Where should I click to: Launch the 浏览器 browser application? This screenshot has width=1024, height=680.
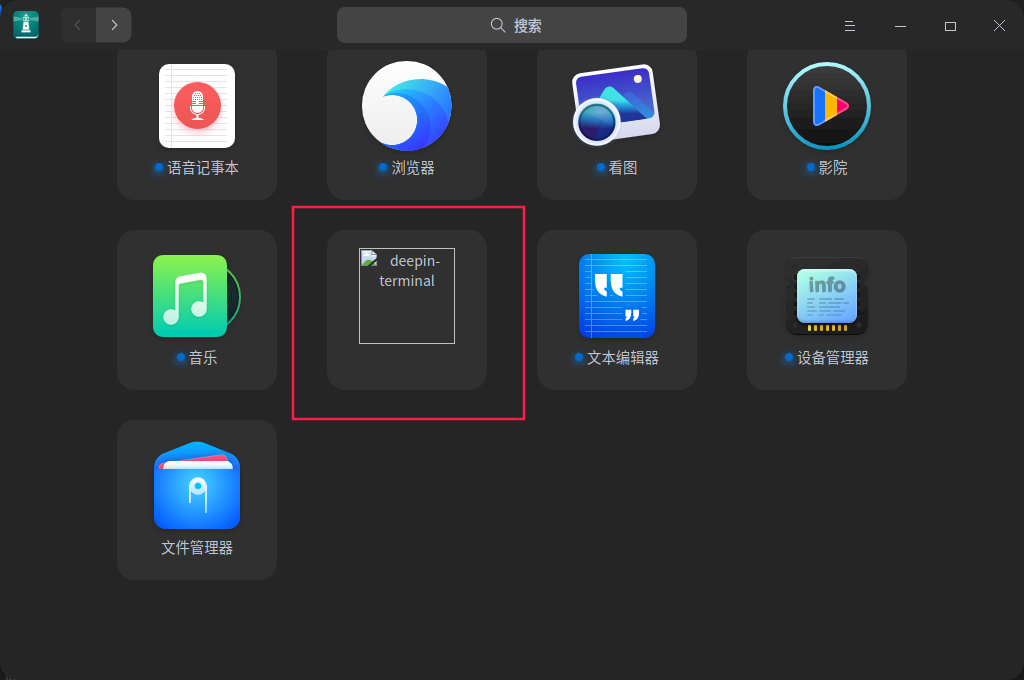(406, 106)
